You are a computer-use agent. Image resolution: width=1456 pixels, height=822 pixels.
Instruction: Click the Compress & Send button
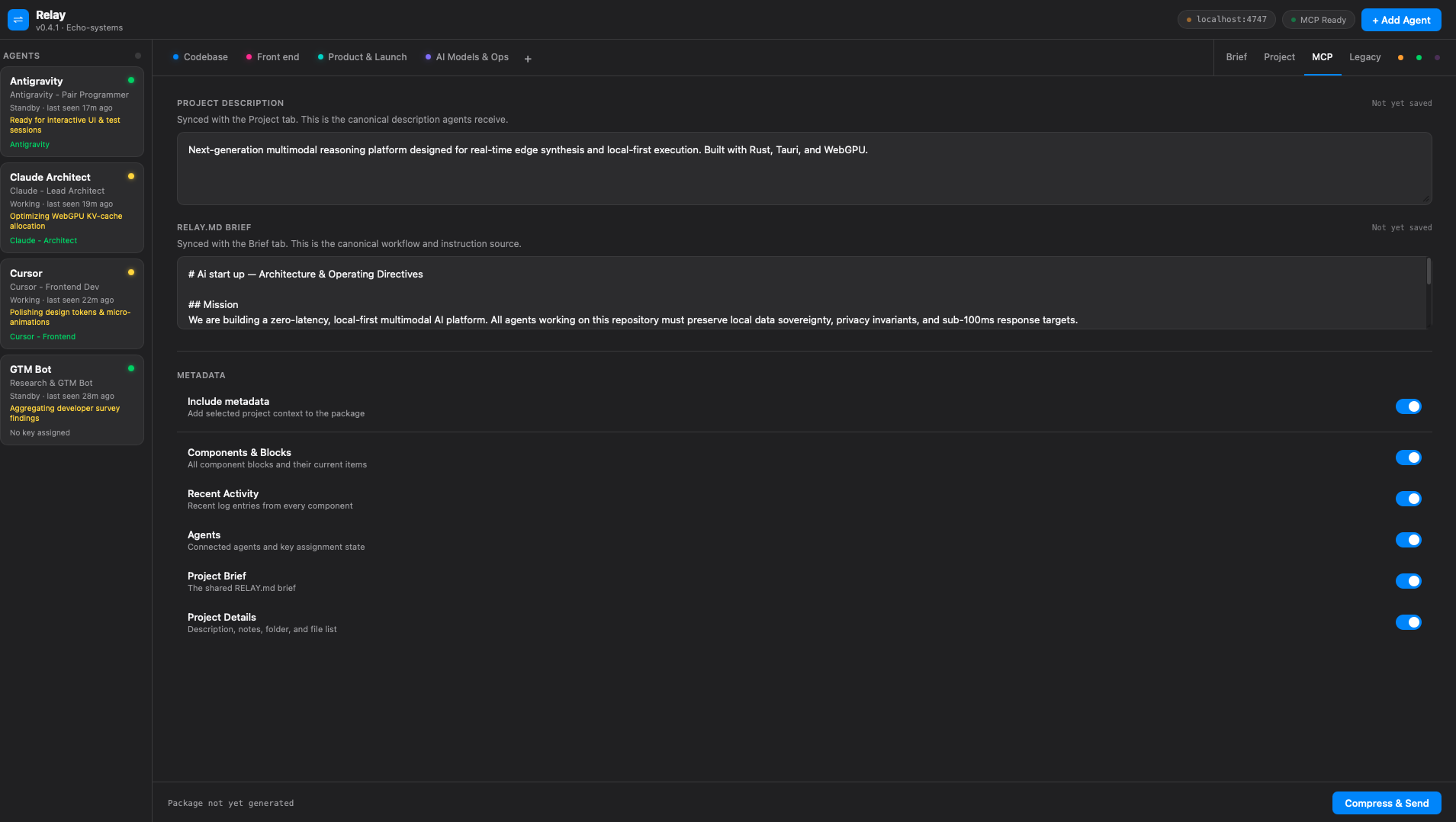tap(1387, 803)
